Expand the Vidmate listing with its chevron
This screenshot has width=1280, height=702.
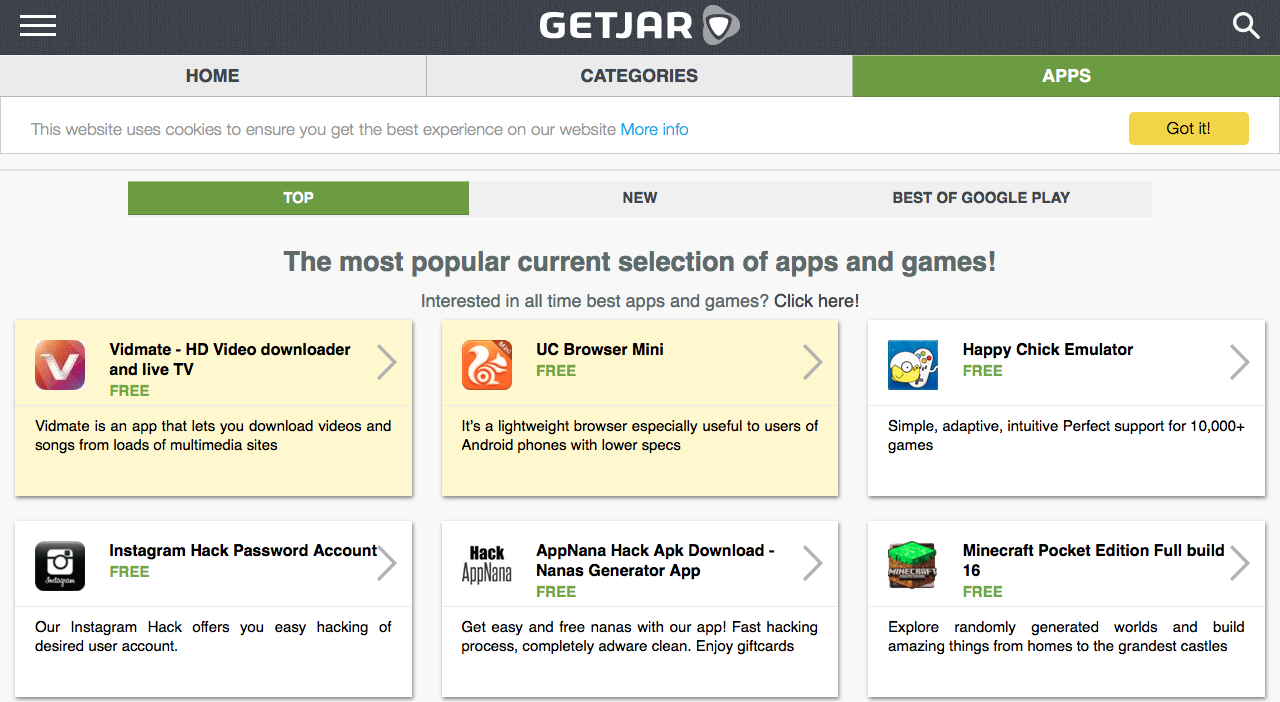click(x=386, y=362)
